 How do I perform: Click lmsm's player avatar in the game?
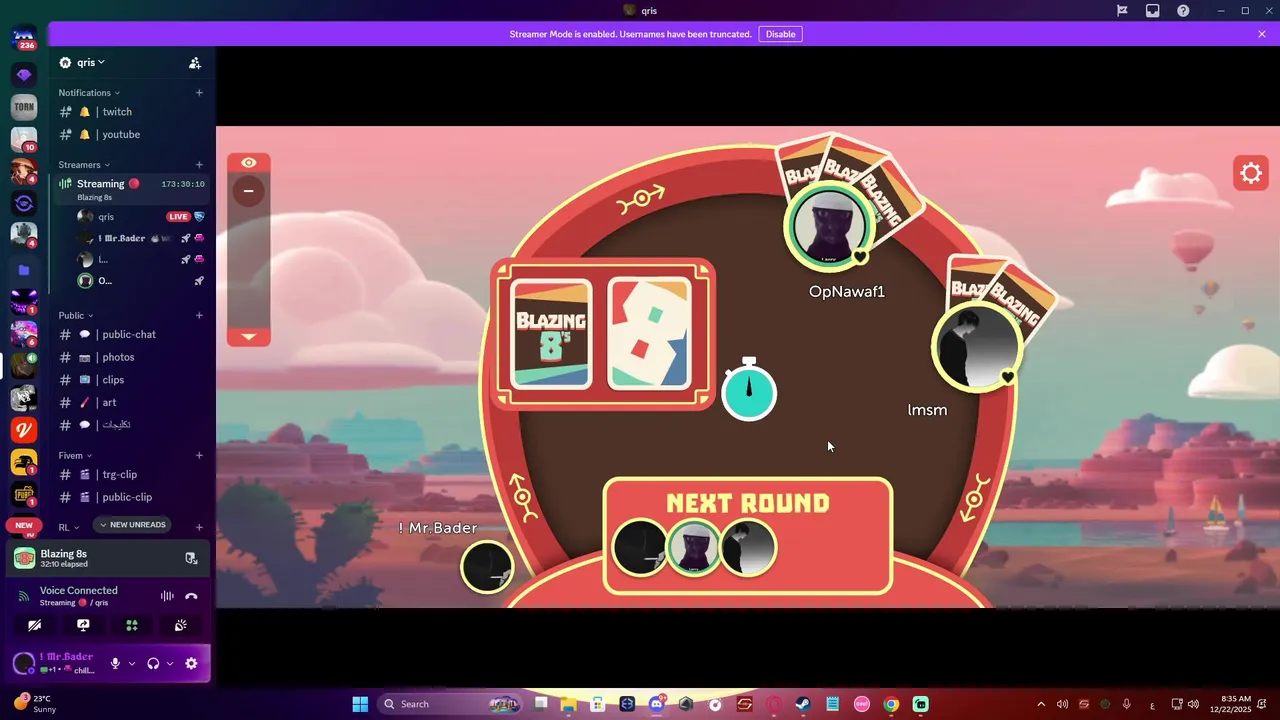(977, 347)
